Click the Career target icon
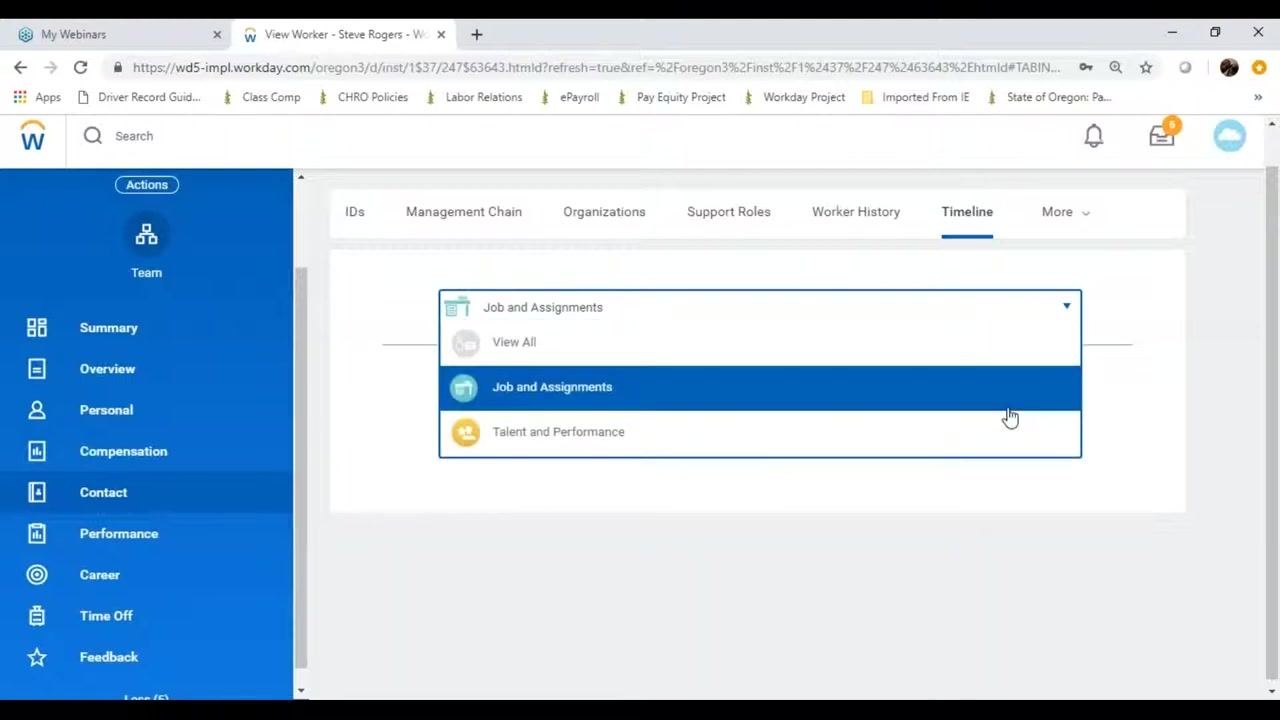Viewport: 1280px width, 720px height. tap(37, 575)
